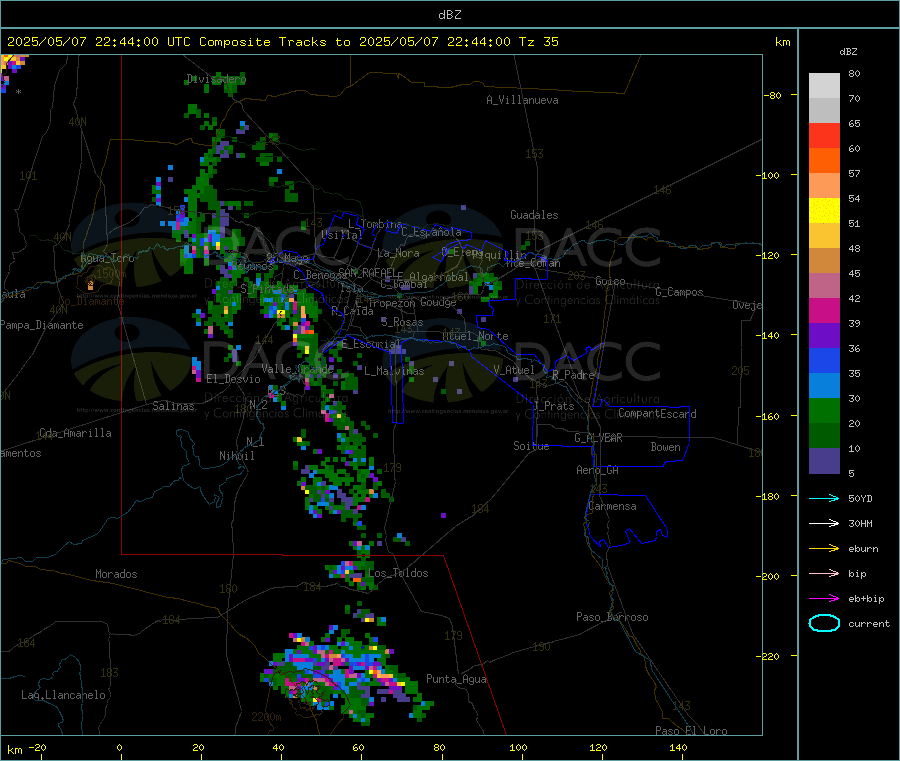Click the eb+bip magenta arrow legend icon
This screenshot has height=761, width=900.
click(x=824, y=599)
